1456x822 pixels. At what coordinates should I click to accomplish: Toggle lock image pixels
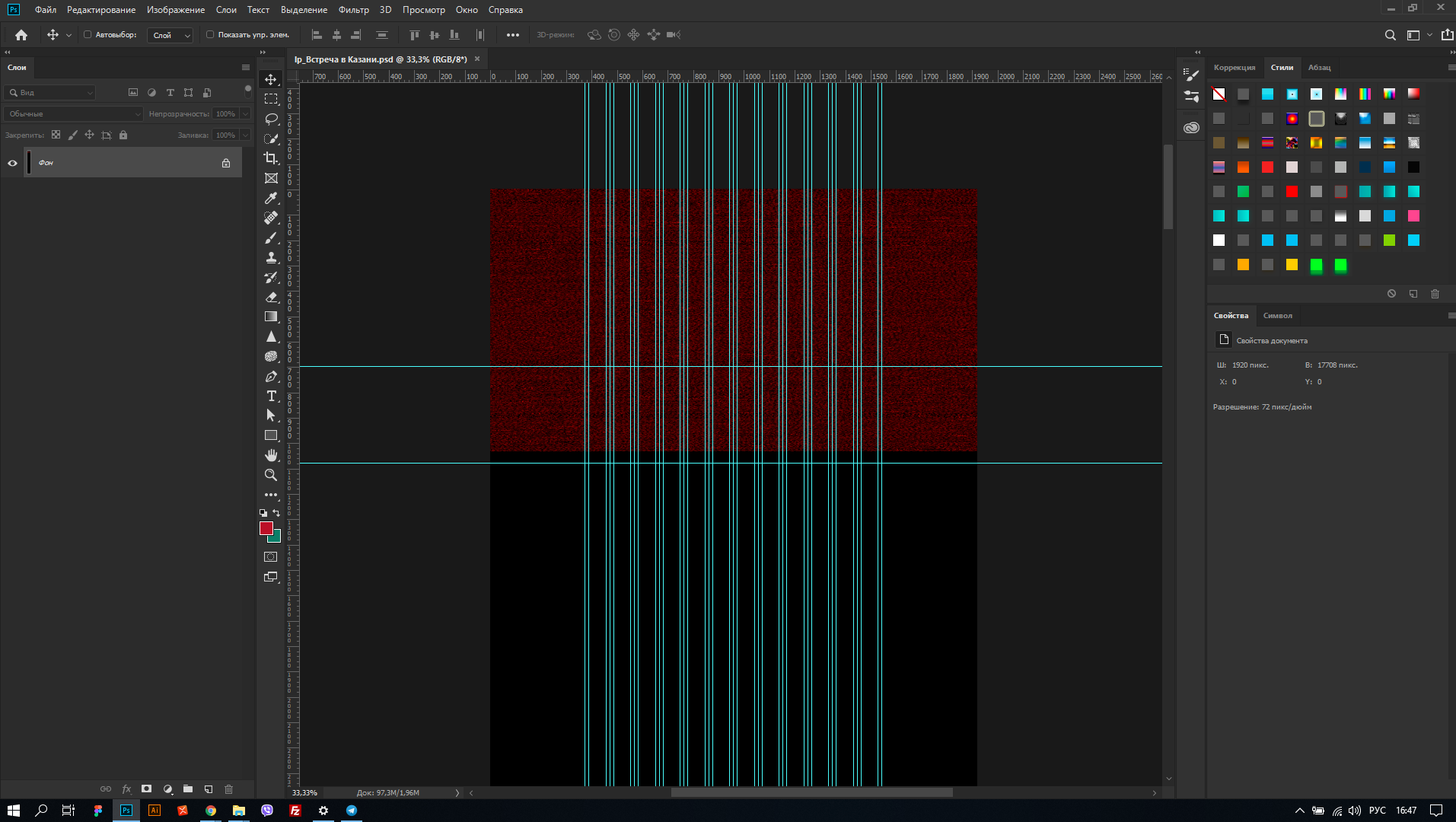point(72,135)
